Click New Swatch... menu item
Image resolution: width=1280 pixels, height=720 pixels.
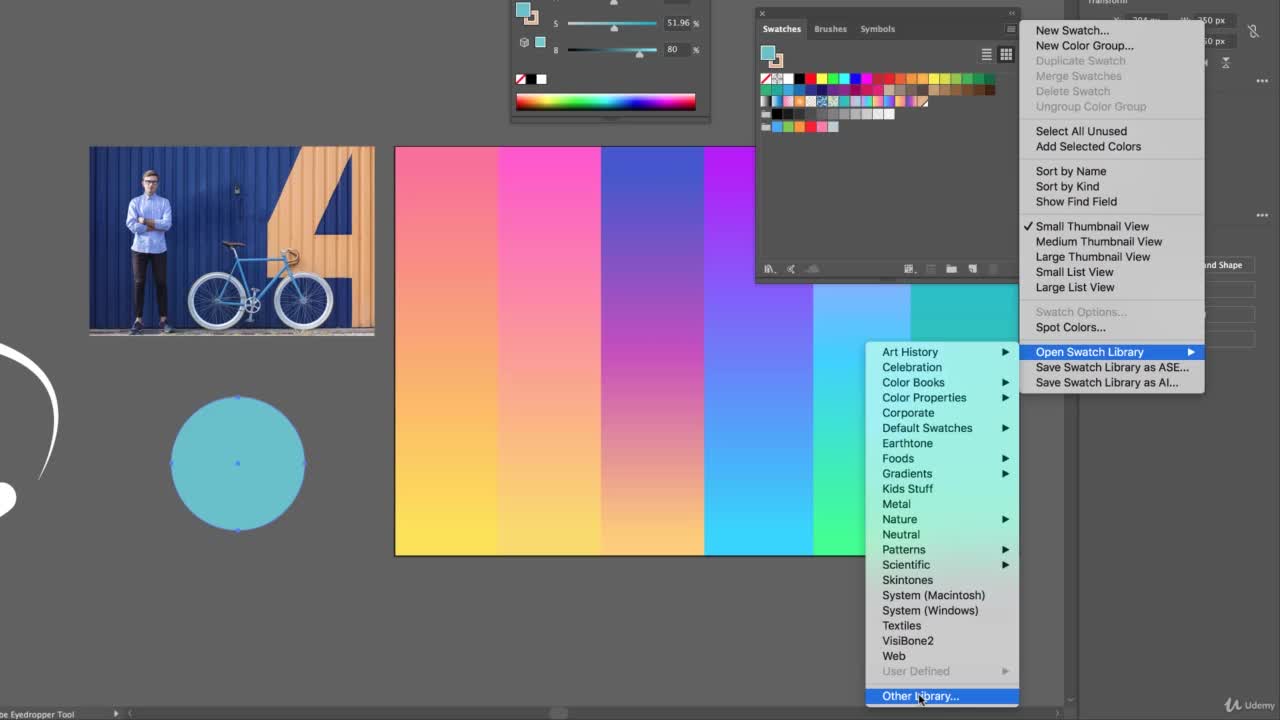(1072, 30)
